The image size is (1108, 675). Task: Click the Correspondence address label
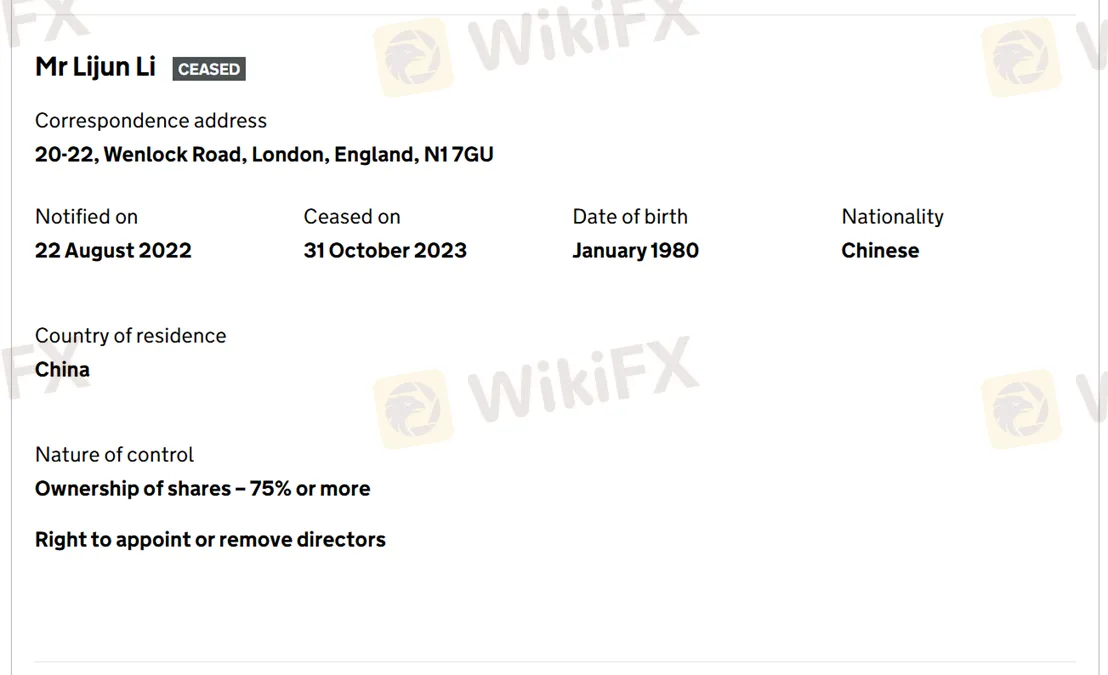pyautogui.click(x=151, y=121)
